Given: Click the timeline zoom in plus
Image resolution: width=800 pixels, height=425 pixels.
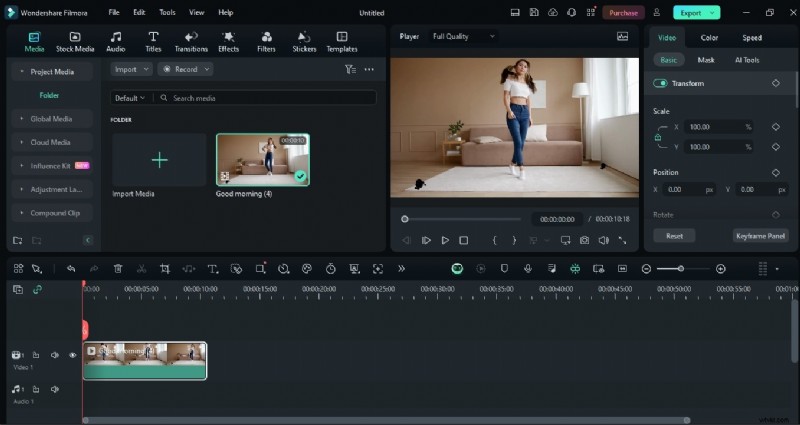Looking at the screenshot, I should 720,269.
